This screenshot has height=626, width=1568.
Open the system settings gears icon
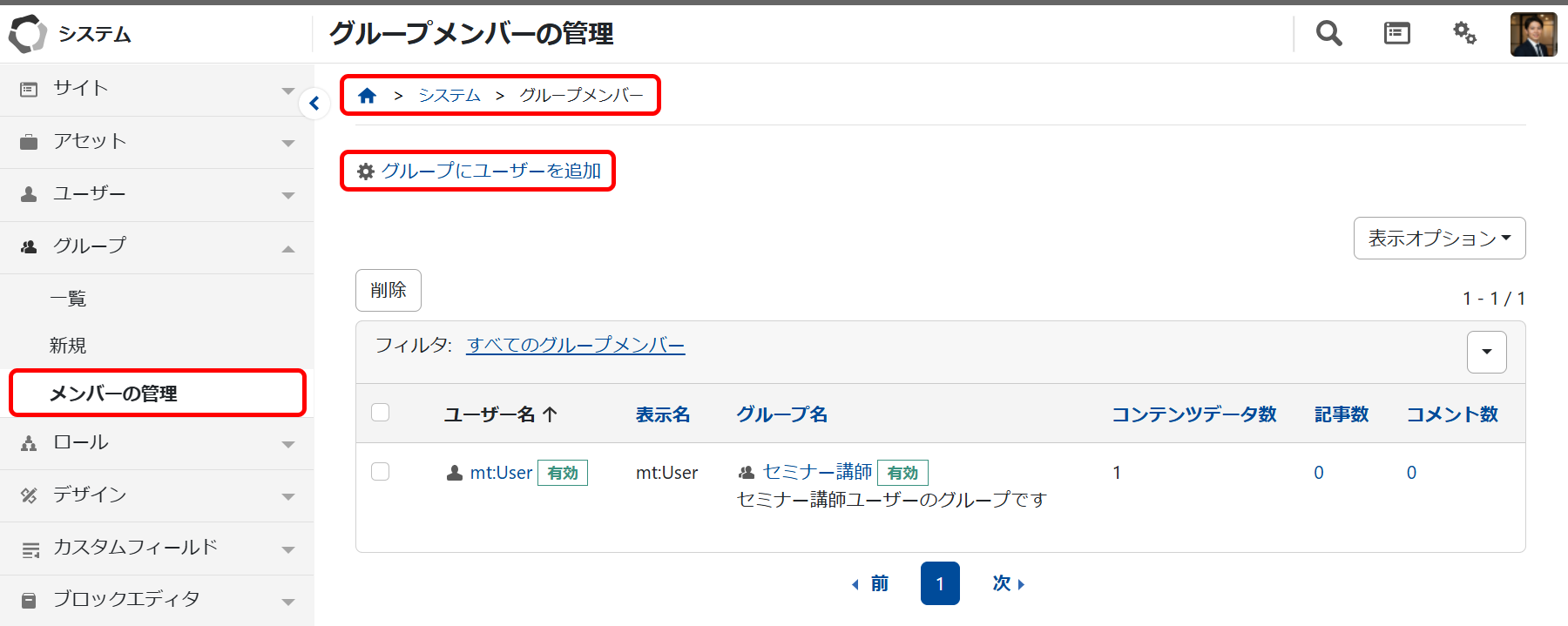[1464, 34]
